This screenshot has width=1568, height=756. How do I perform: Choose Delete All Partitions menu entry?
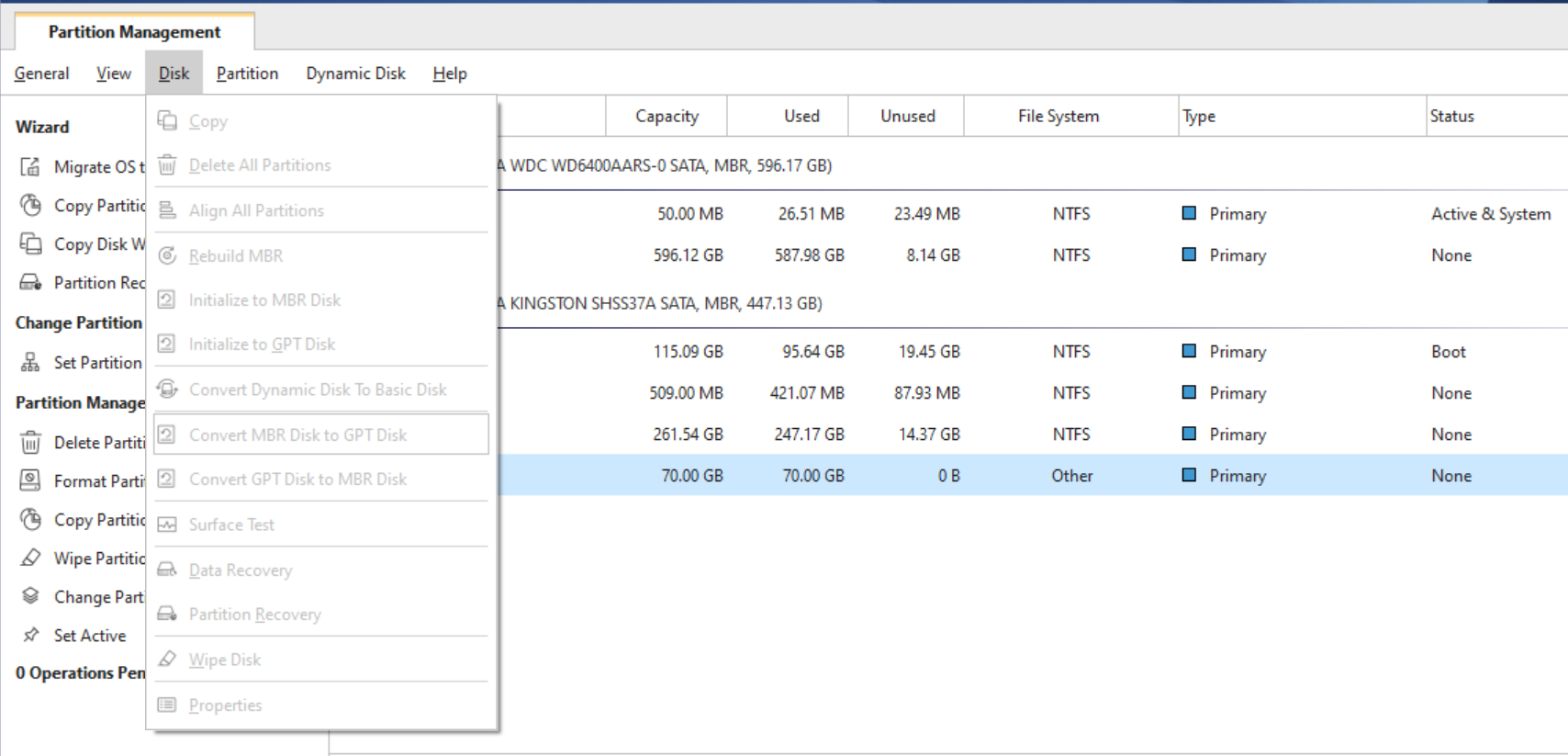tap(321, 165)
